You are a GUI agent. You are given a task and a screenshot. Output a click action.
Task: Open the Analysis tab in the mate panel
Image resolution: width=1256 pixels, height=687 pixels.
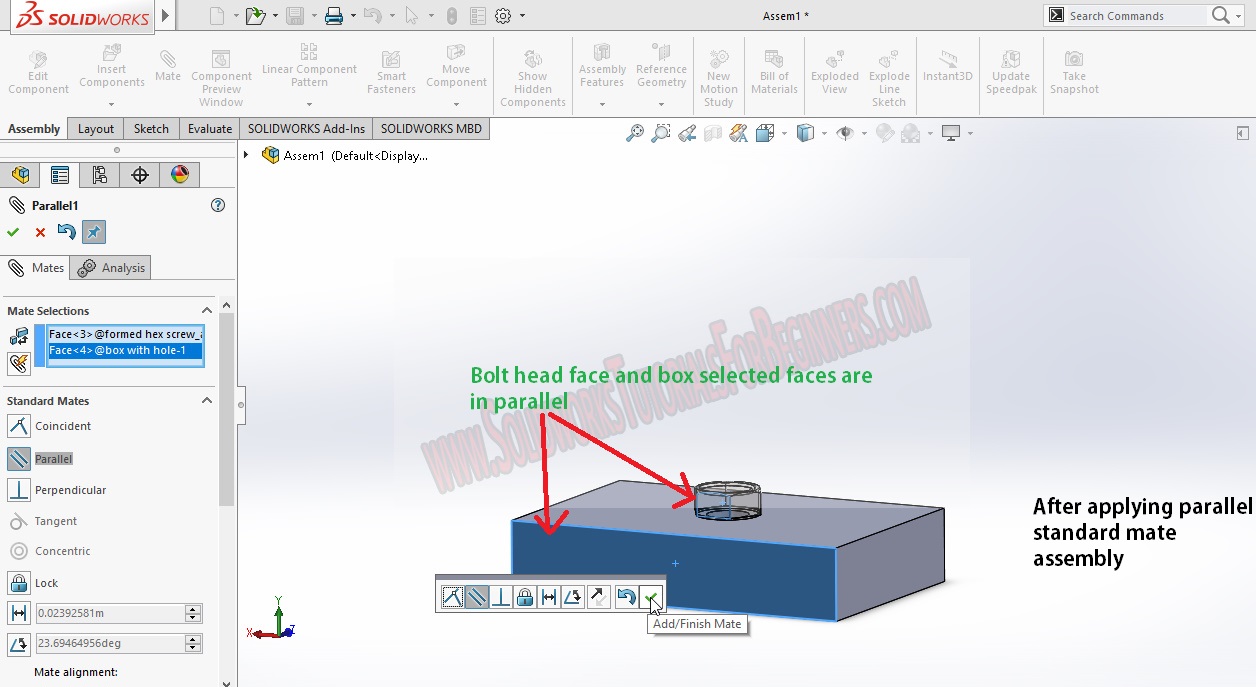click(x=110, y=267)
